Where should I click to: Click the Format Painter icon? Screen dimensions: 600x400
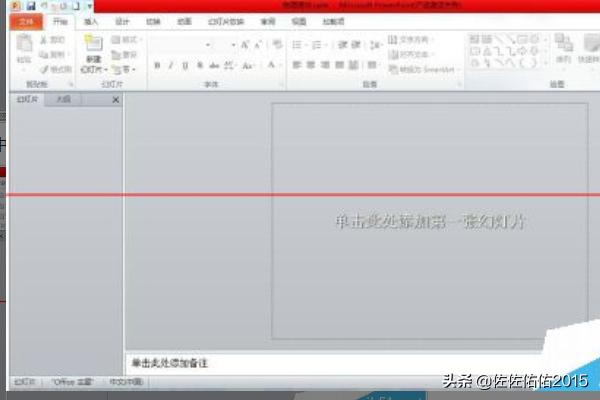pyautogui.click(x=55, y=69)
